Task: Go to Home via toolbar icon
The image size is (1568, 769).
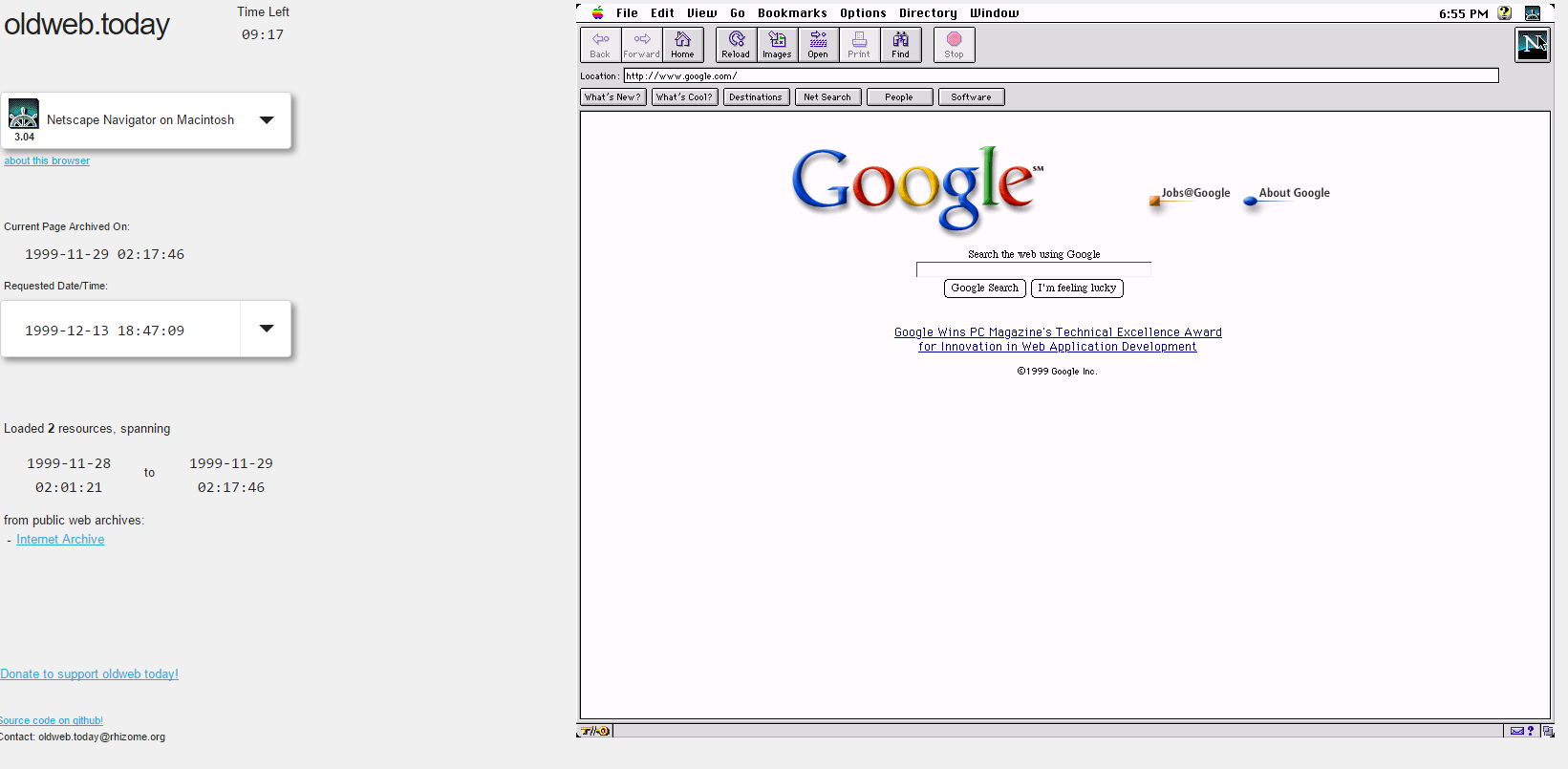Action: click(682, 45)
